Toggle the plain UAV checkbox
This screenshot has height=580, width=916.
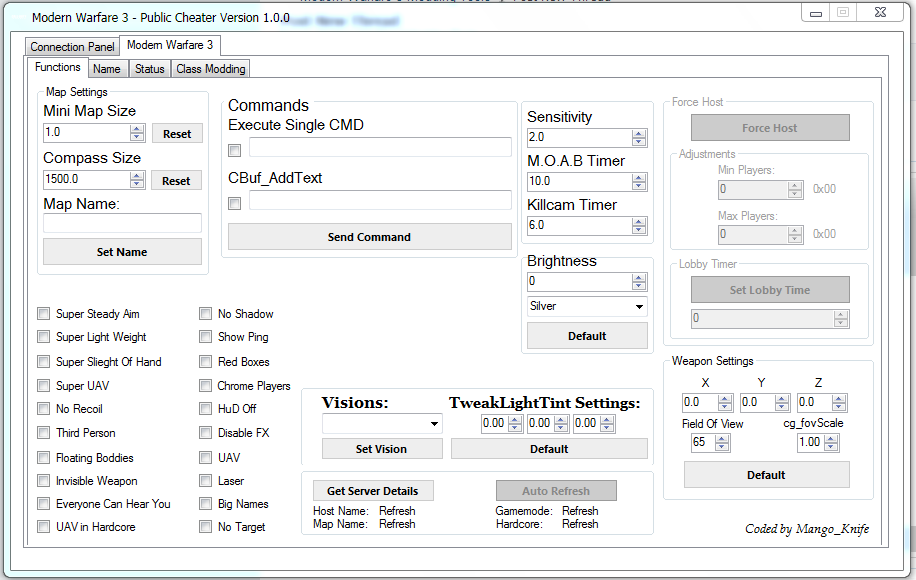[205, 457]
